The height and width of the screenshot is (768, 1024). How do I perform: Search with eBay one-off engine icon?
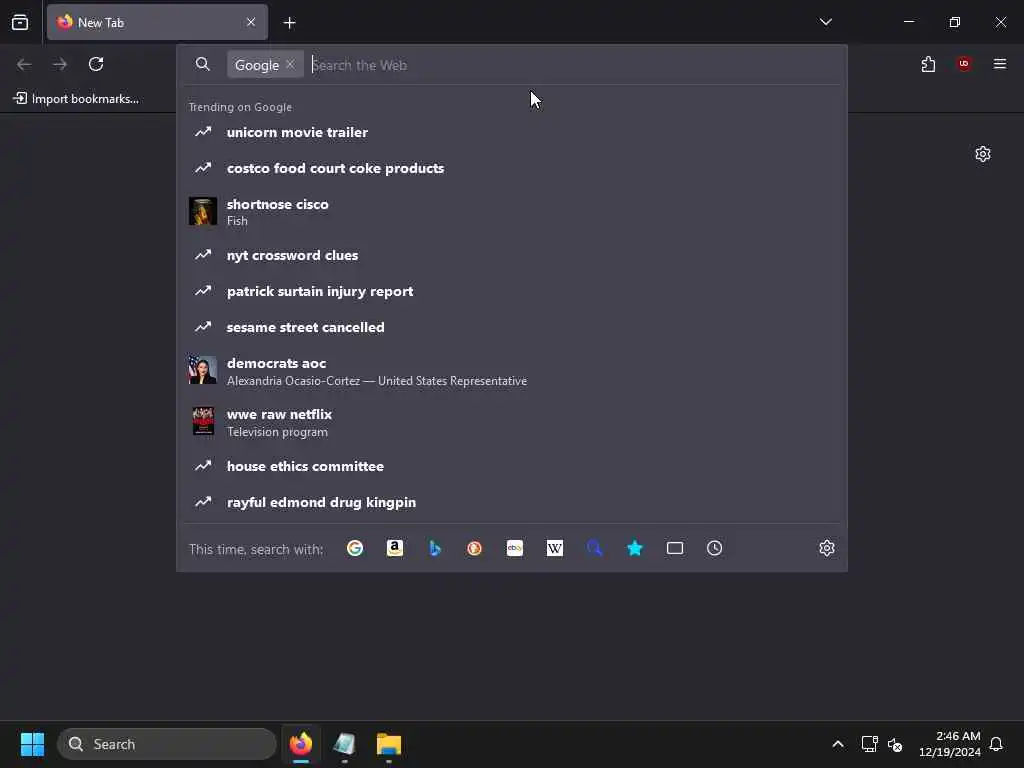click(515, 549)
